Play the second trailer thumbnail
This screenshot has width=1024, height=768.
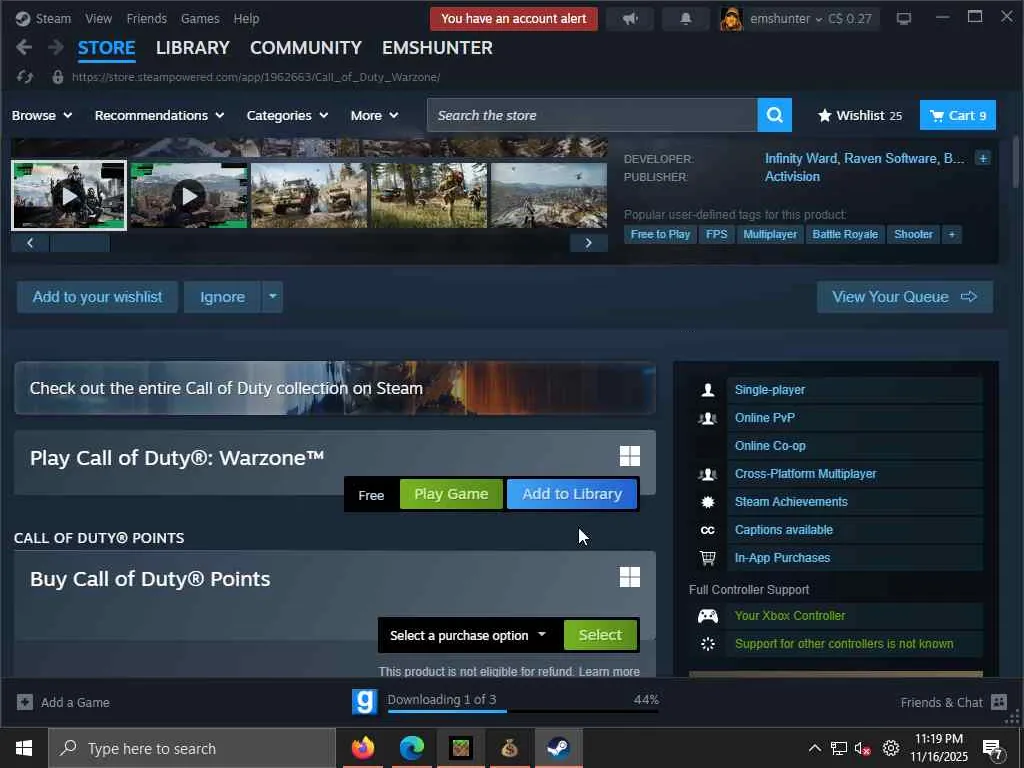tap(189, 195)
